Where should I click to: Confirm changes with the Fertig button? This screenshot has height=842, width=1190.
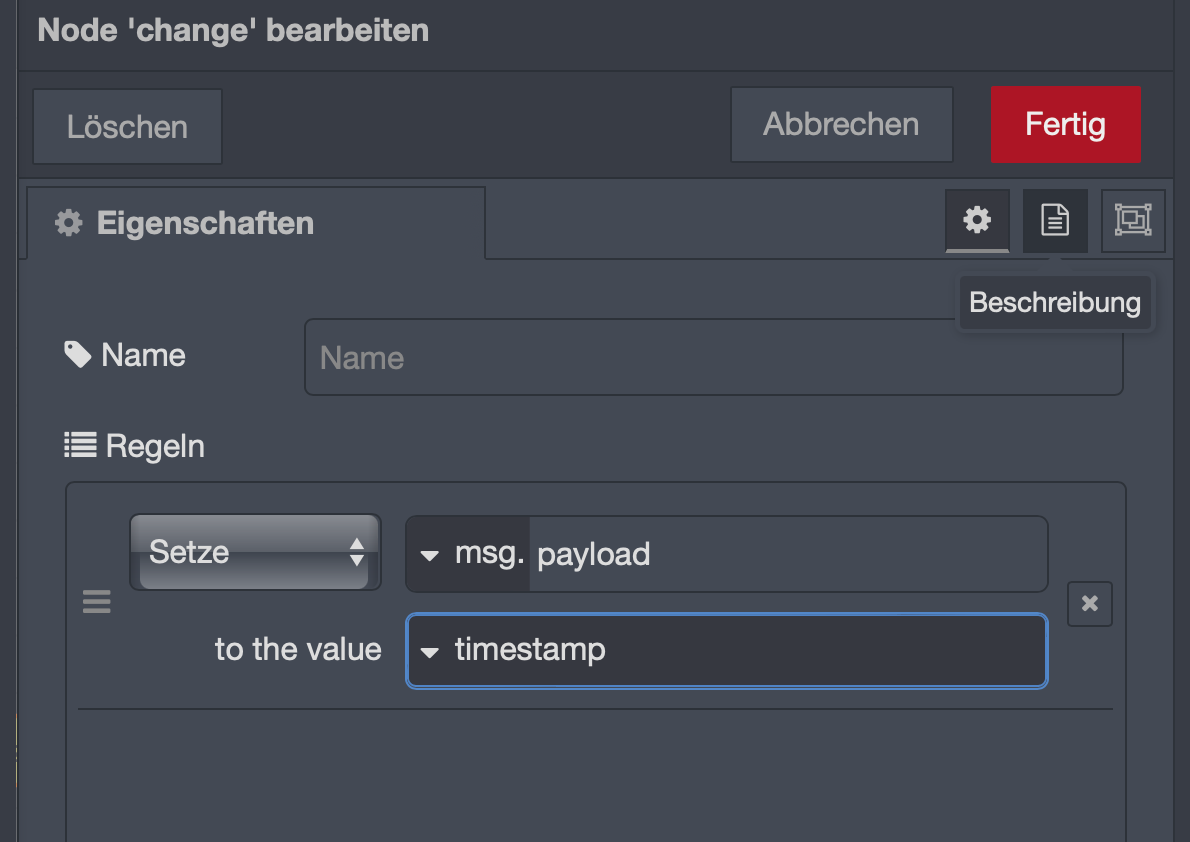(x=1066, y=125)
